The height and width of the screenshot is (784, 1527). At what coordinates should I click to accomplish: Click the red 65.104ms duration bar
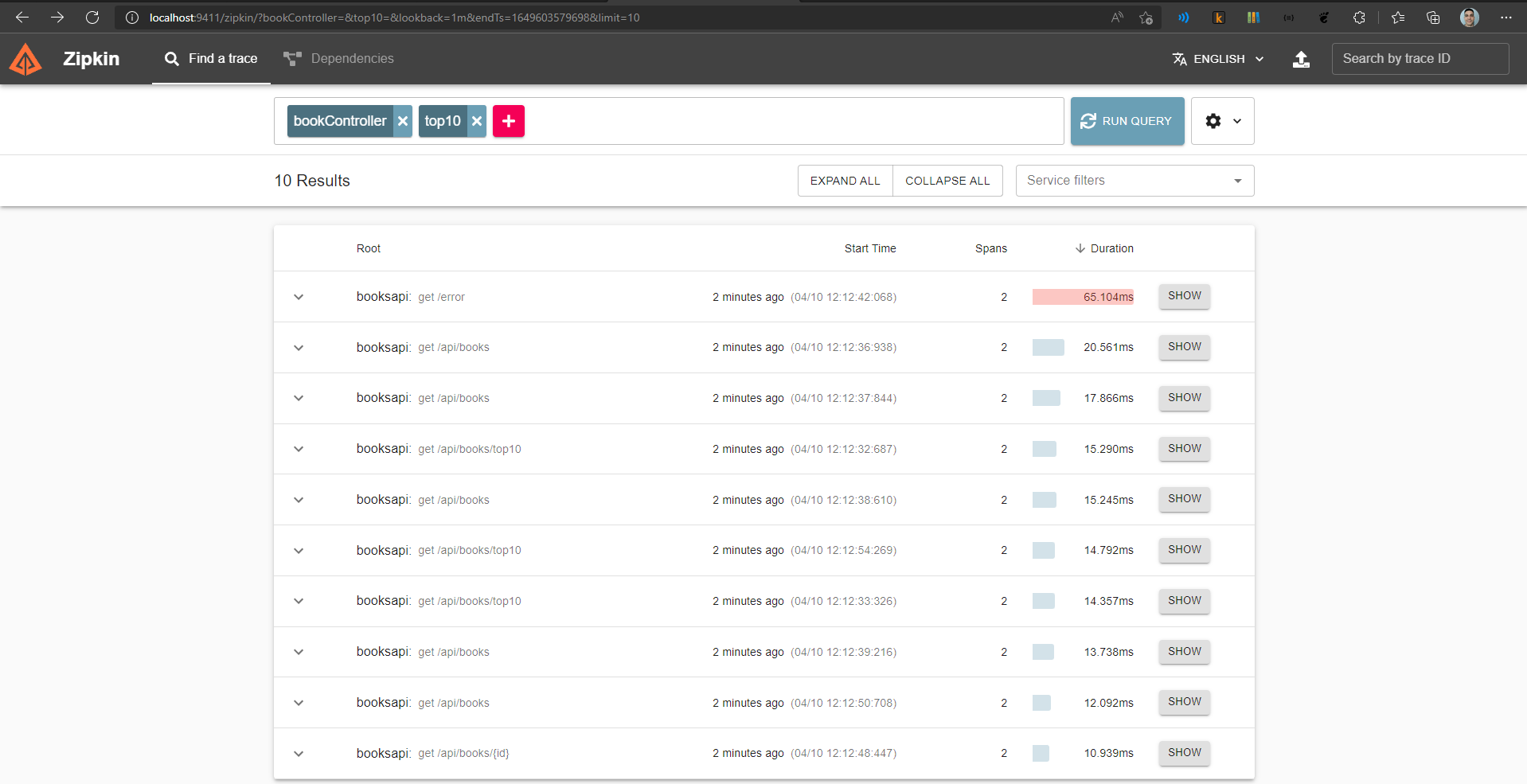[1083, 297]
